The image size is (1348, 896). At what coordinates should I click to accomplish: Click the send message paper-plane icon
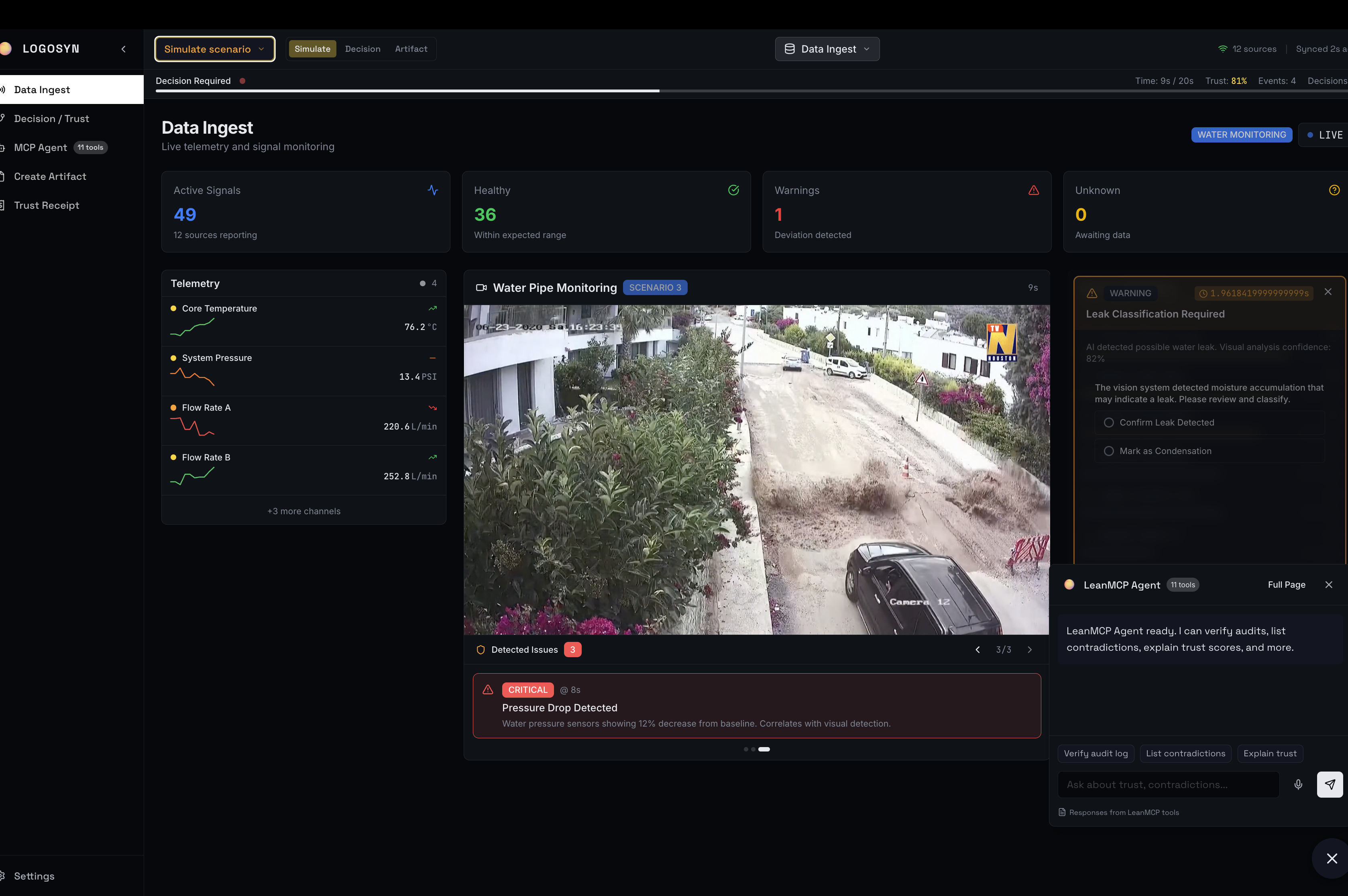pyautogui.click(x=1330, y=784)
